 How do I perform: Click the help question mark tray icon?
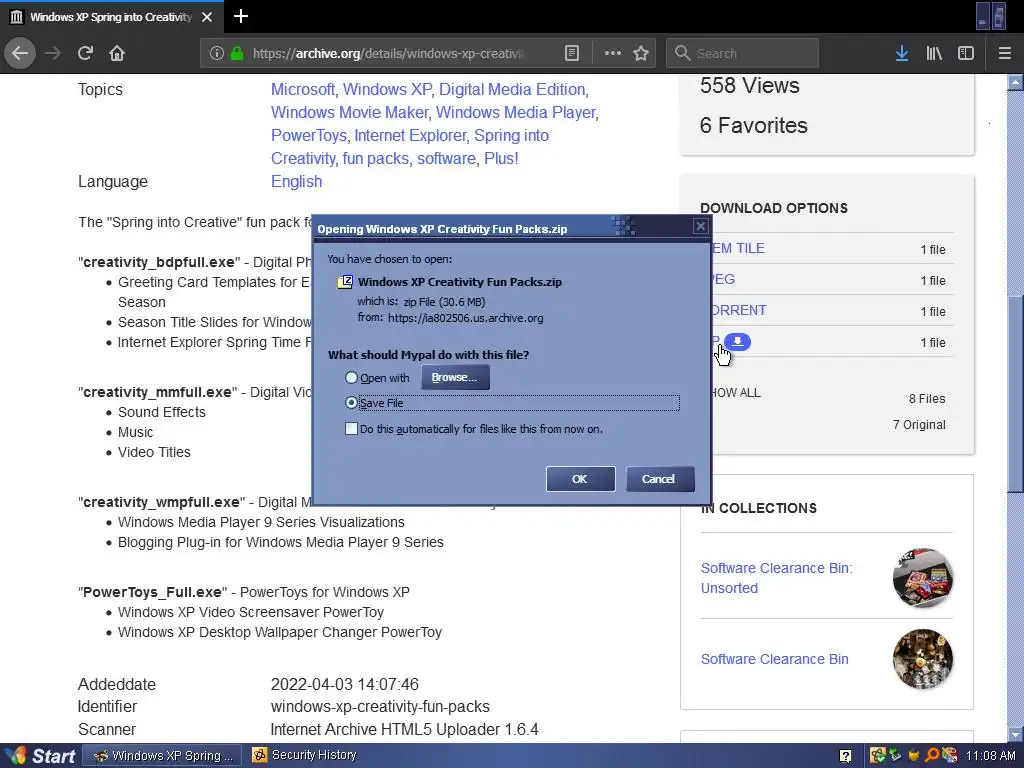(845, 756)
